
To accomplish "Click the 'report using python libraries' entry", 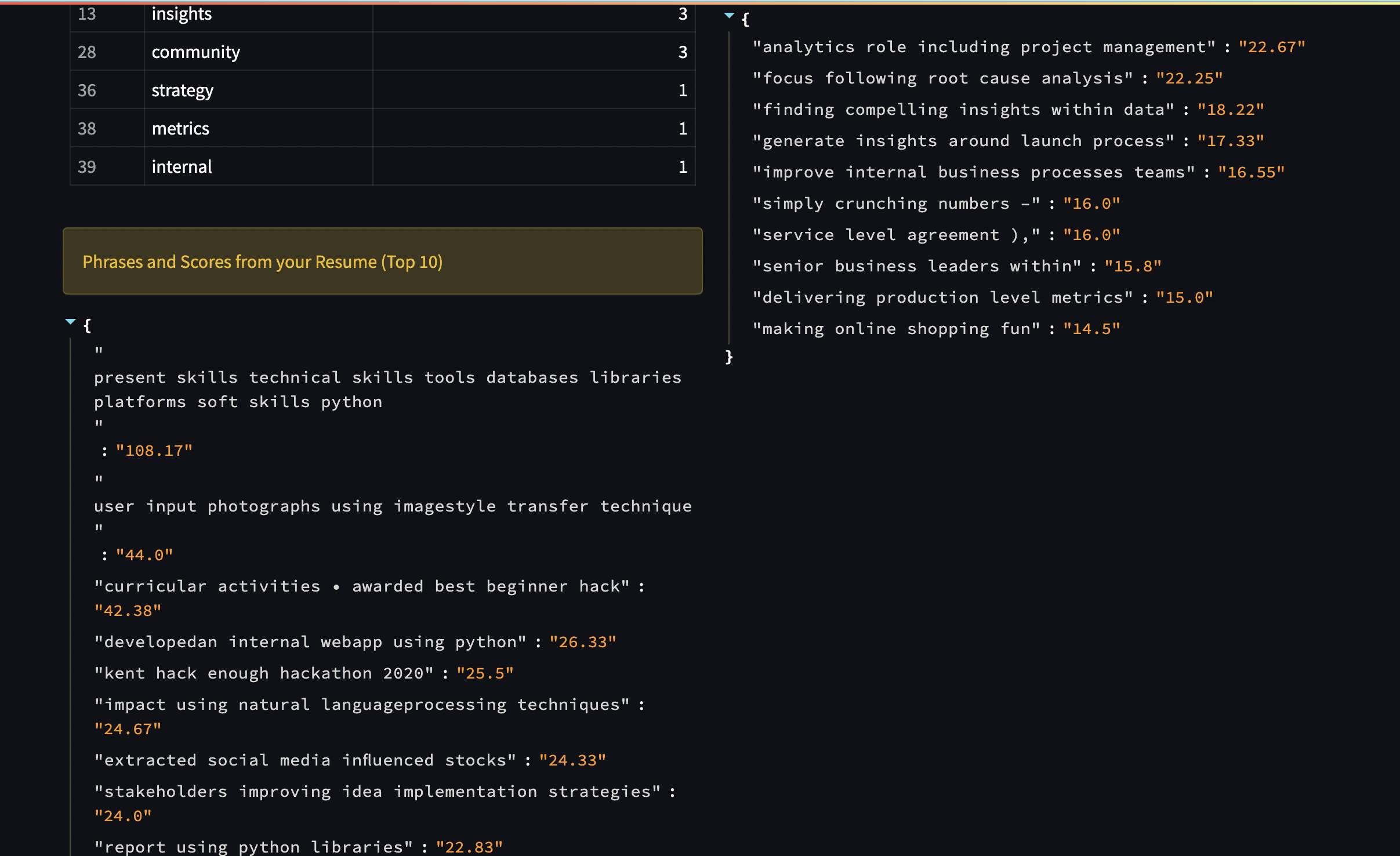I will pyautogui.click(x=252, y=846).
